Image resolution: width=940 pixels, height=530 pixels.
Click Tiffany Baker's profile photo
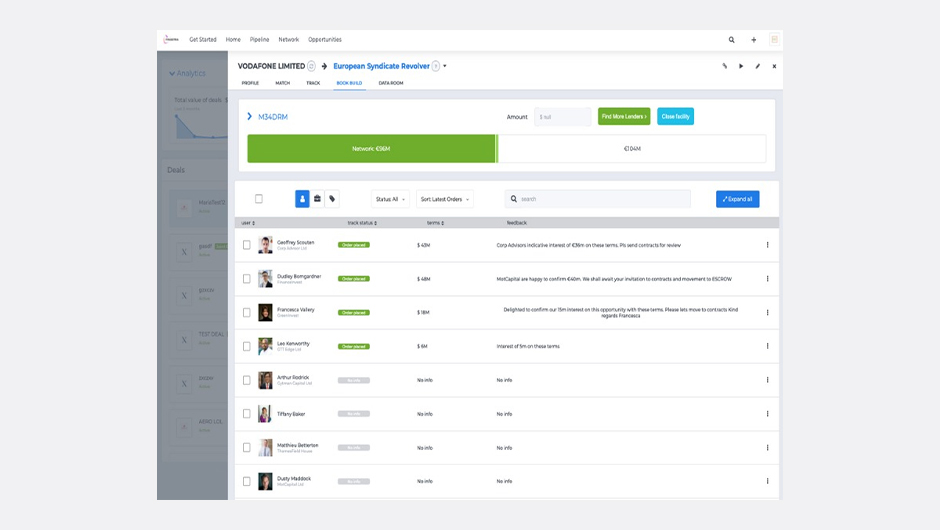(x=265, y=414)
